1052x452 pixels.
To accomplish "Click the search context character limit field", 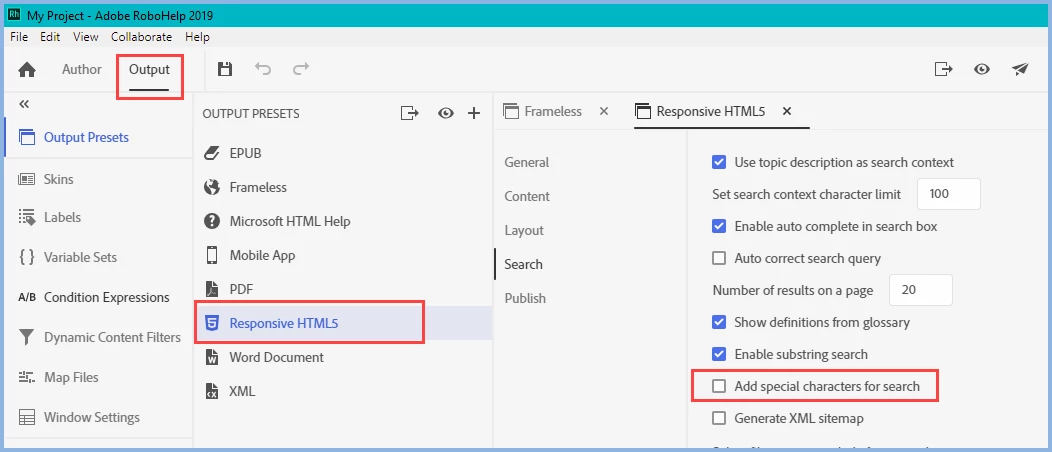I will coord(949,194).
